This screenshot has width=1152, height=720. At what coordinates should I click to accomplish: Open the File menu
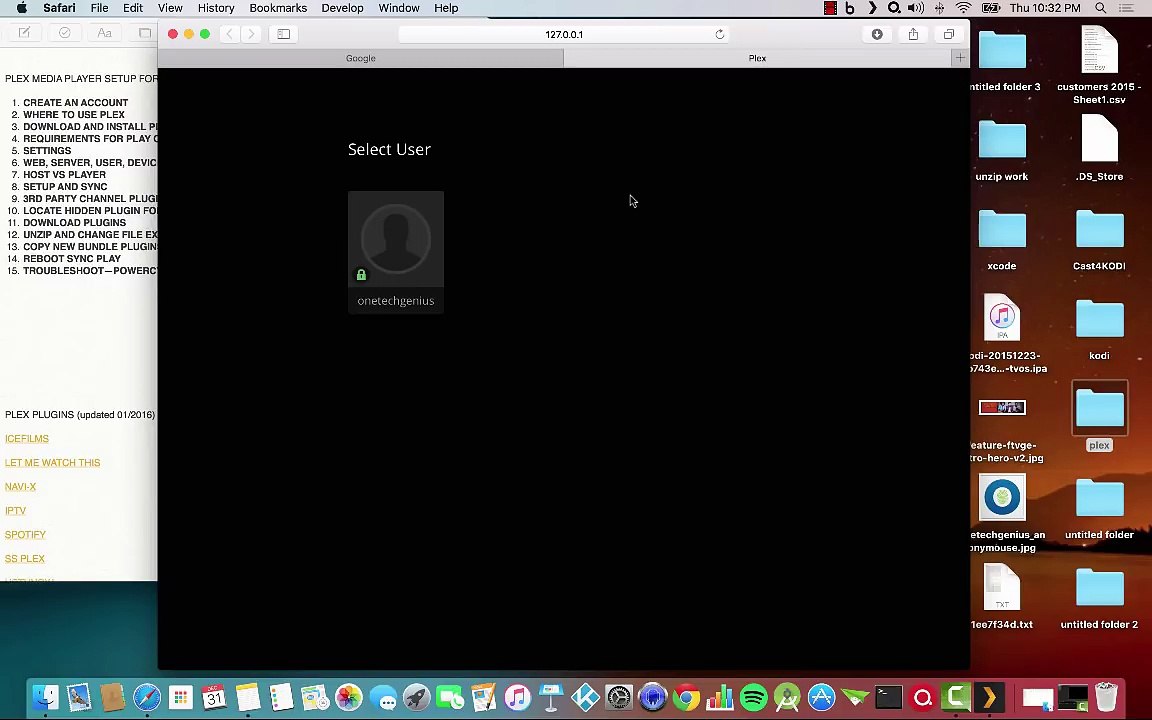(x=99, y=8)
